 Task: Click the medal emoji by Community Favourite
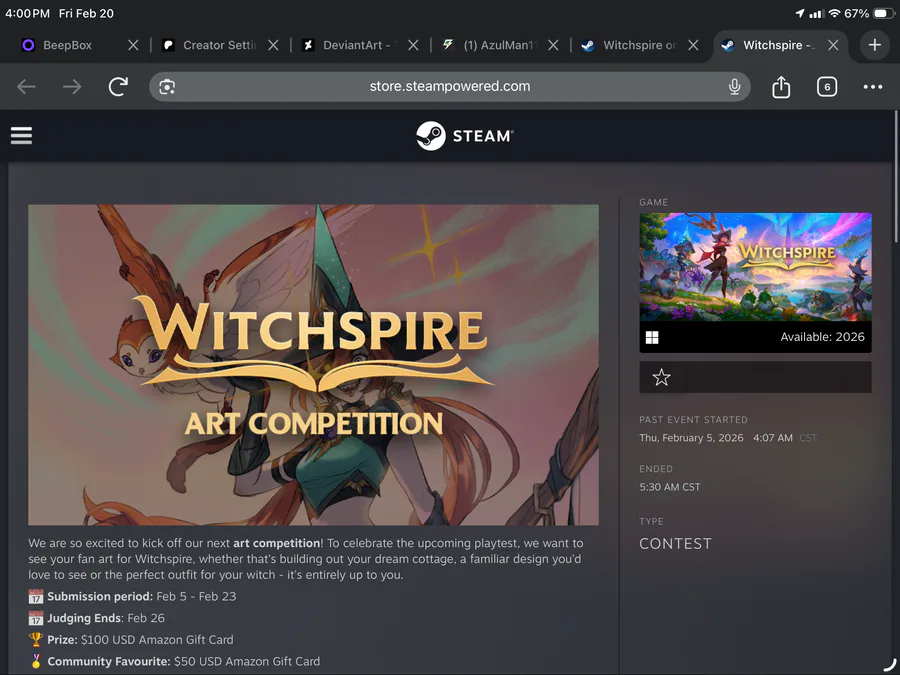[x=36, y=661]
